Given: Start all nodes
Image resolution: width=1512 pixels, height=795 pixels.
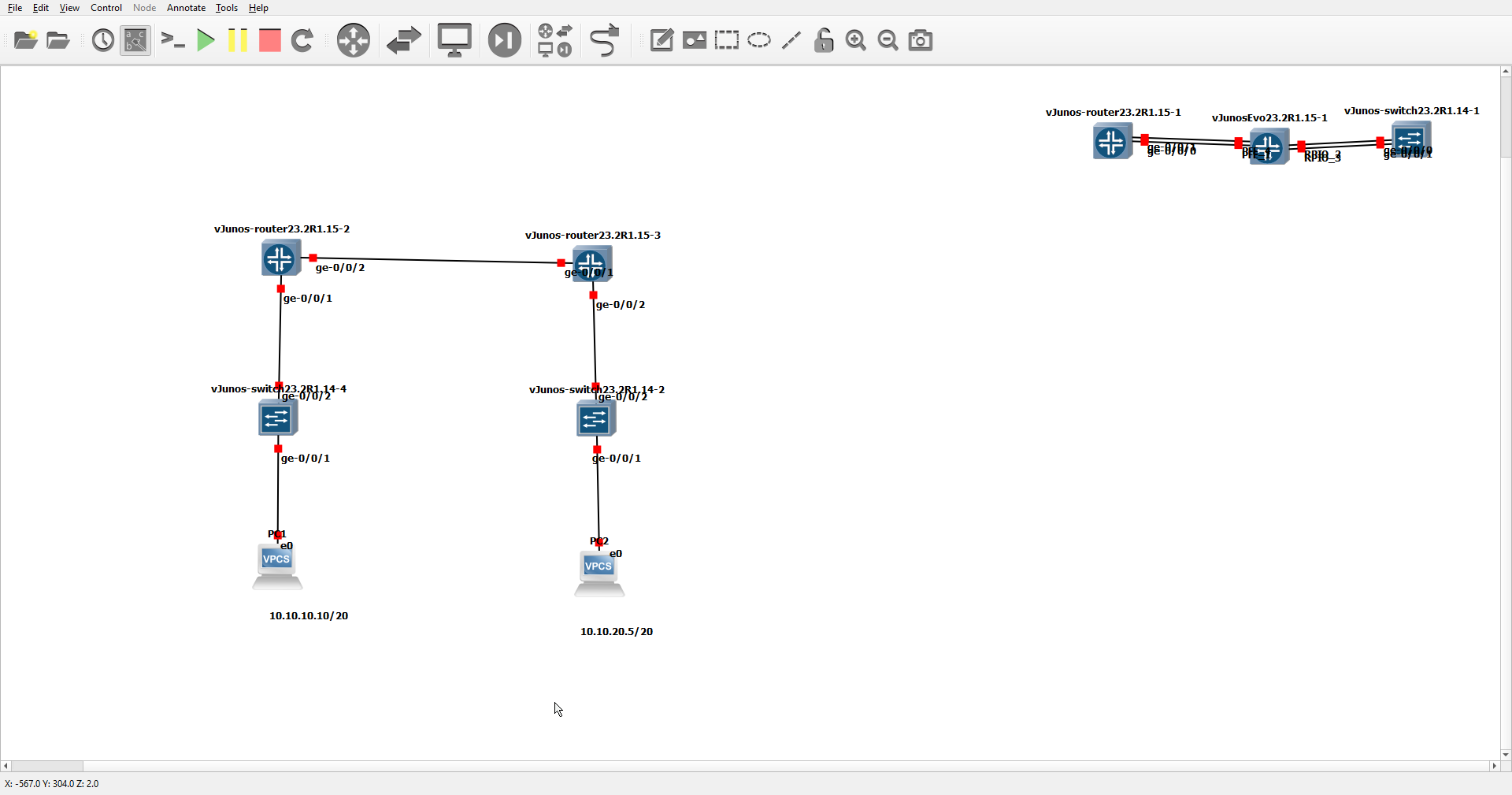Looking at the screenshot, I should click(206, 40).
